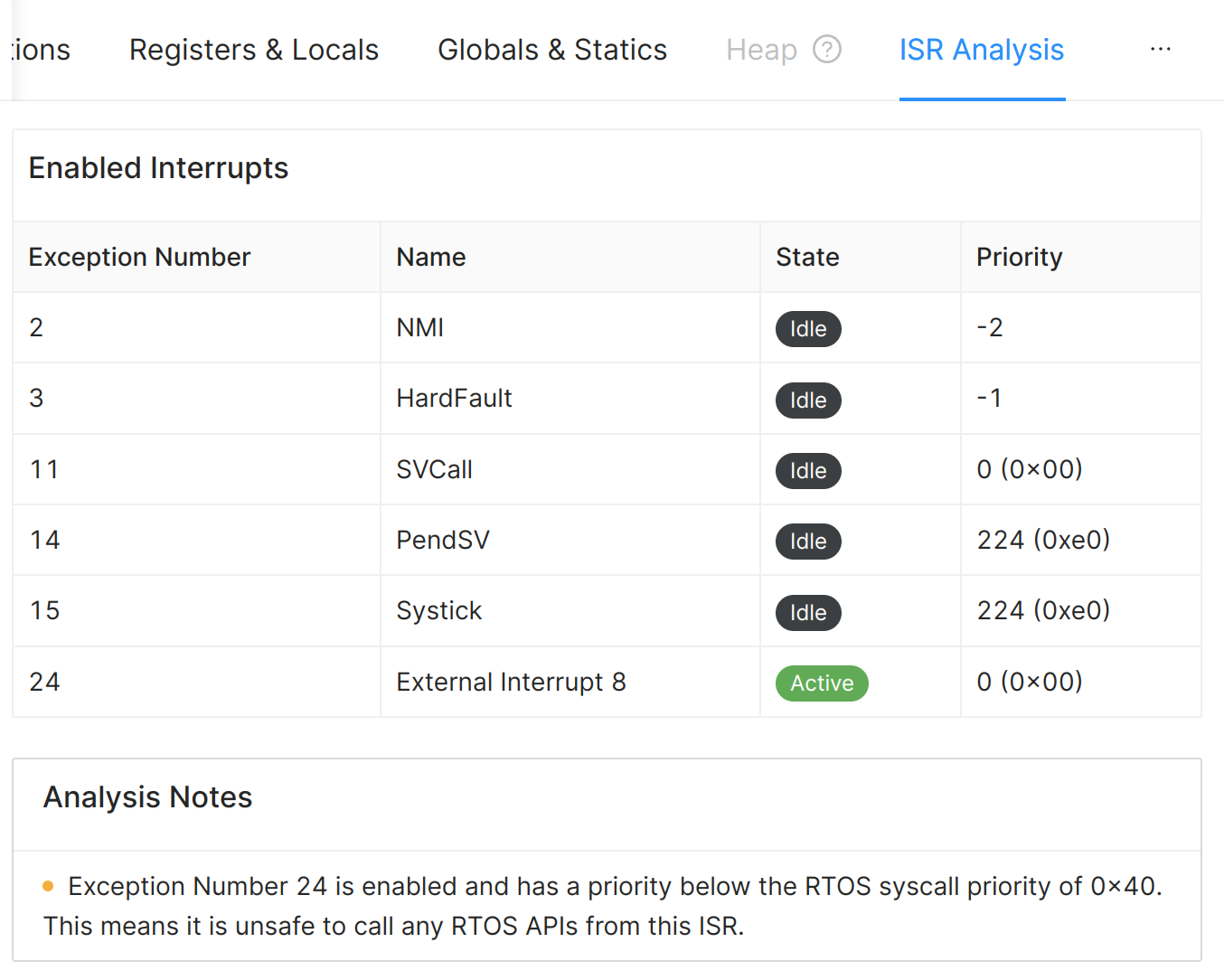
Task: Click the Enabled Interrupts section header
Action: click(x=158, y=168)
